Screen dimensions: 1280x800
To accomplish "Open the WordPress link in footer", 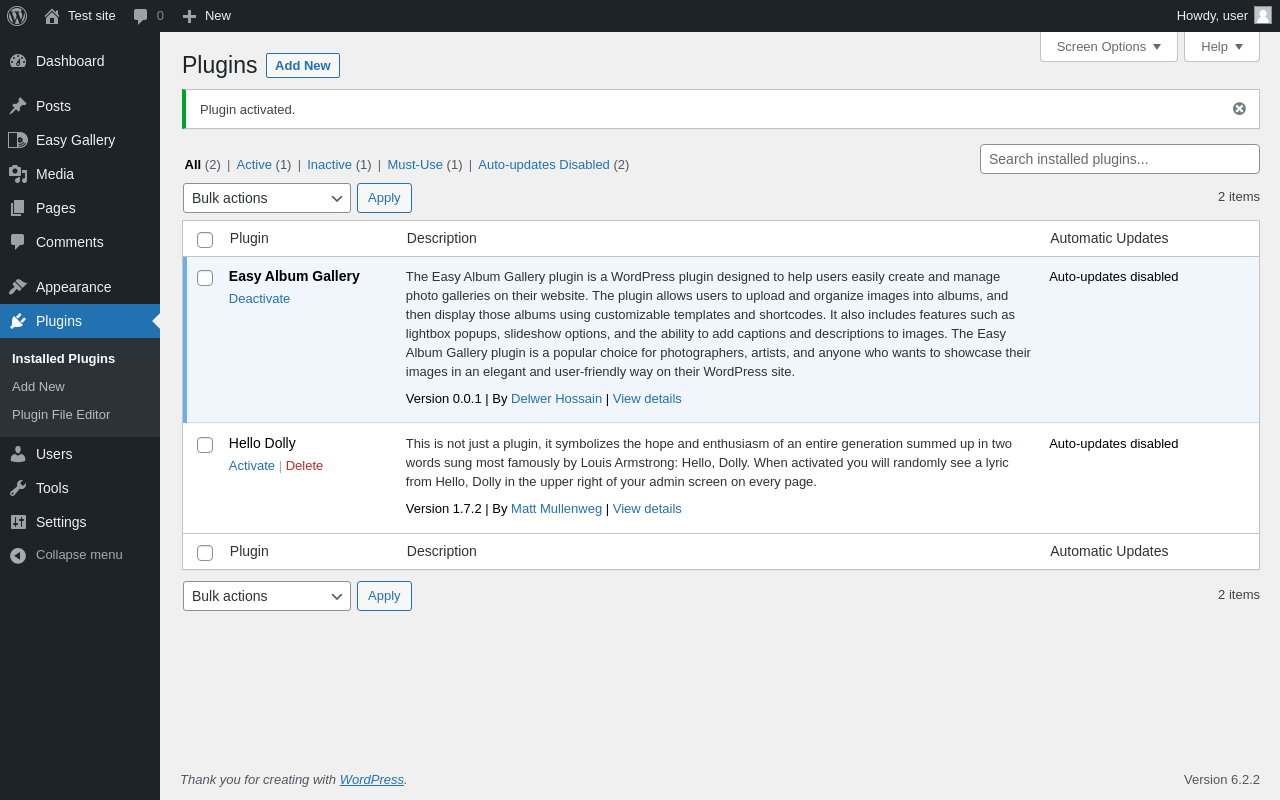I will (x=372, y=780).
